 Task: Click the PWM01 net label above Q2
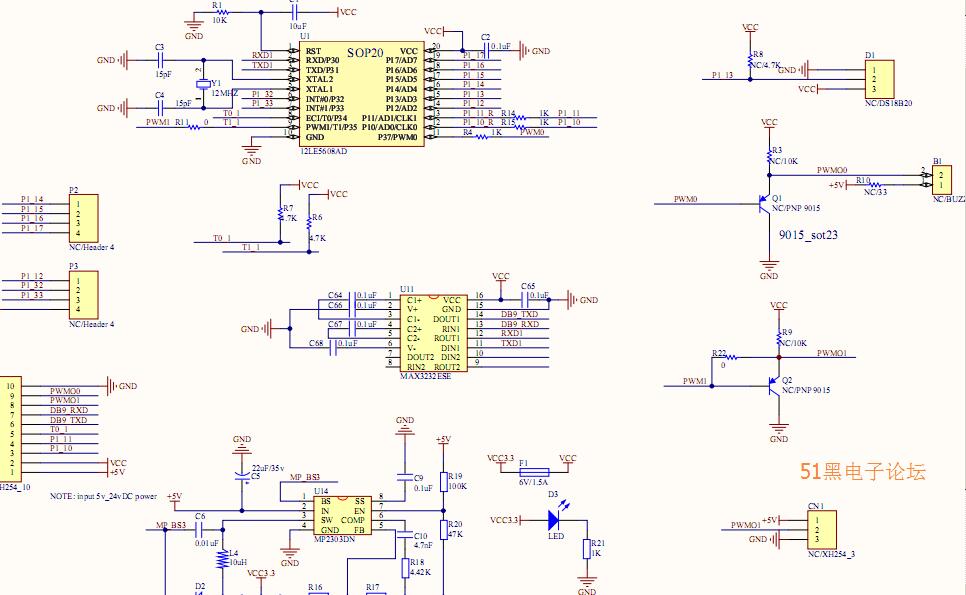click(x=832, y=353)
